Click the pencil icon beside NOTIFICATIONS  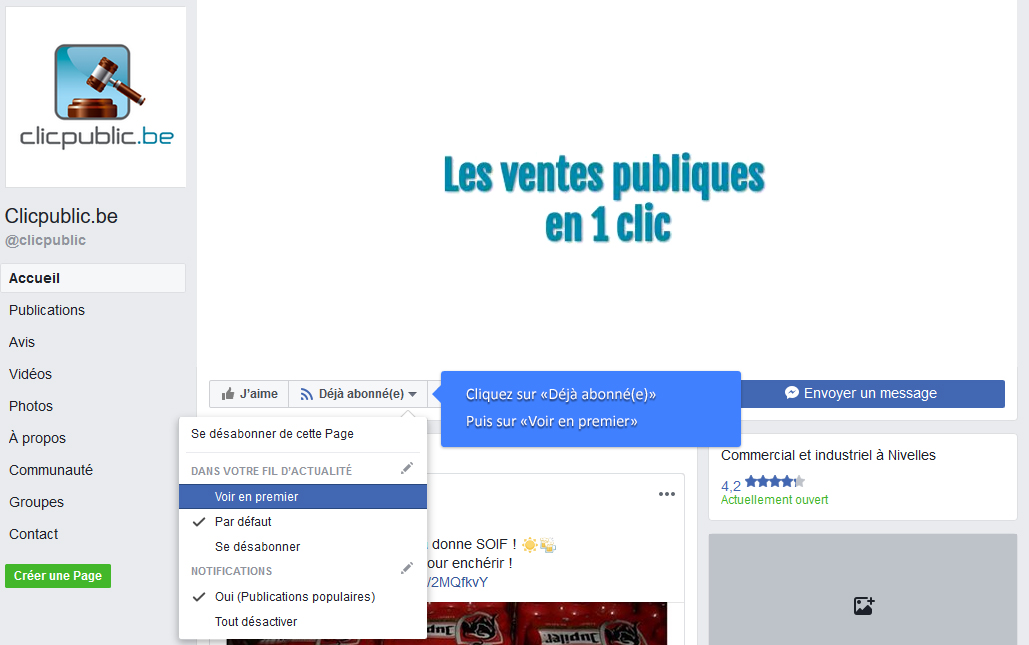point(407,567)
